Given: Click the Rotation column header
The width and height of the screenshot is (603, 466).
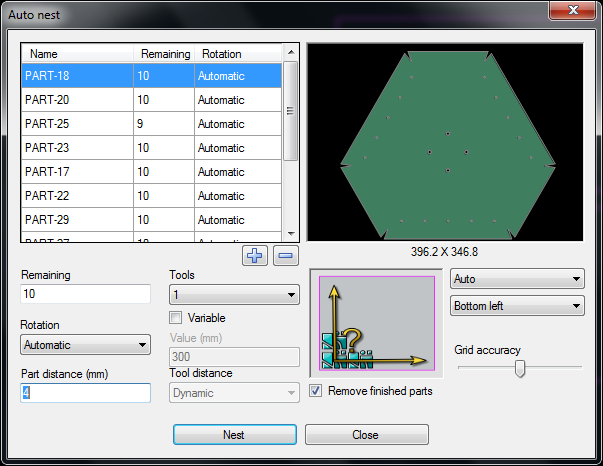Looking at the screenshot, I should [x=238, y=54].
